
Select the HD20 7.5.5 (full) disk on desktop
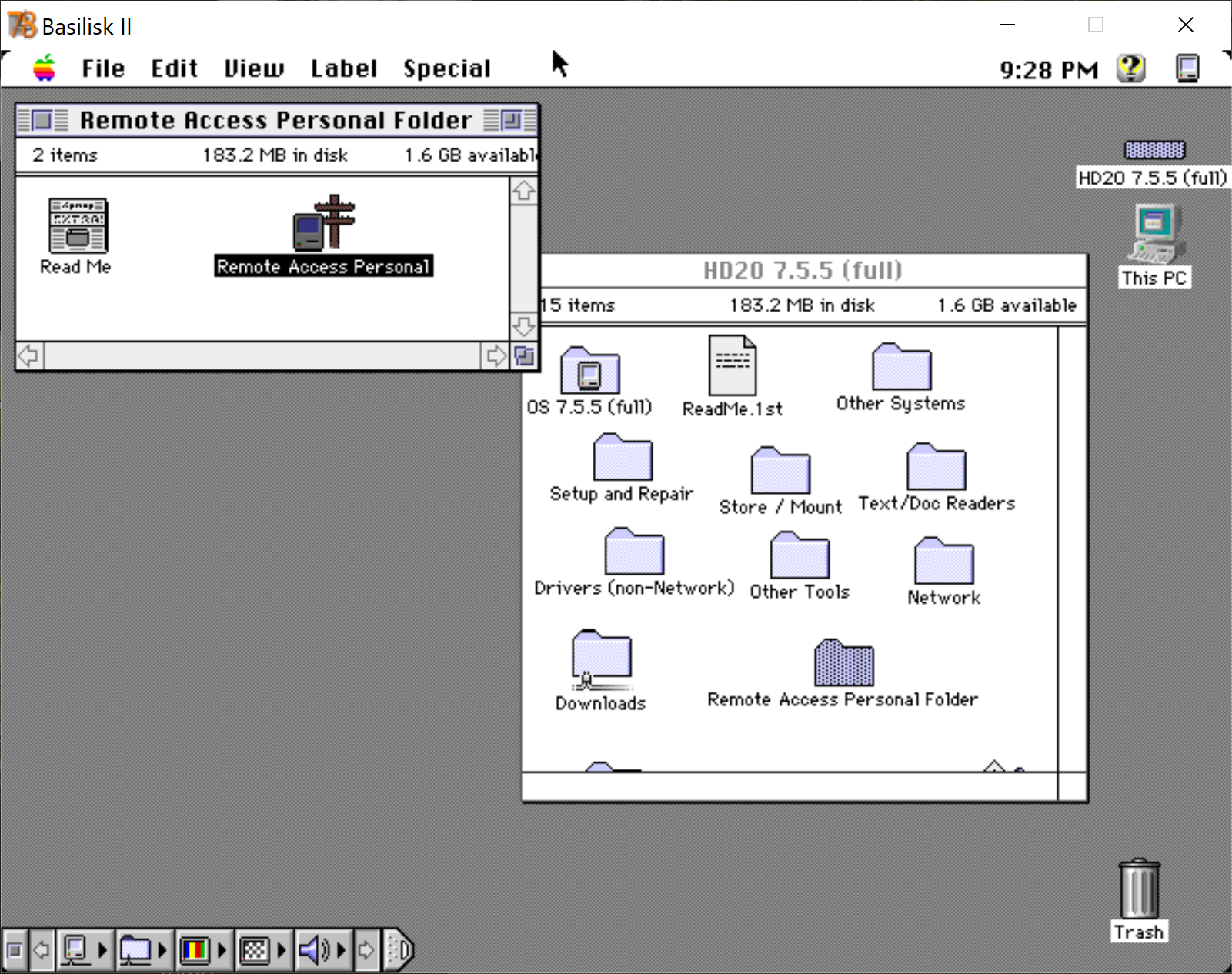pyautogui.click(x=1154, y=150)
